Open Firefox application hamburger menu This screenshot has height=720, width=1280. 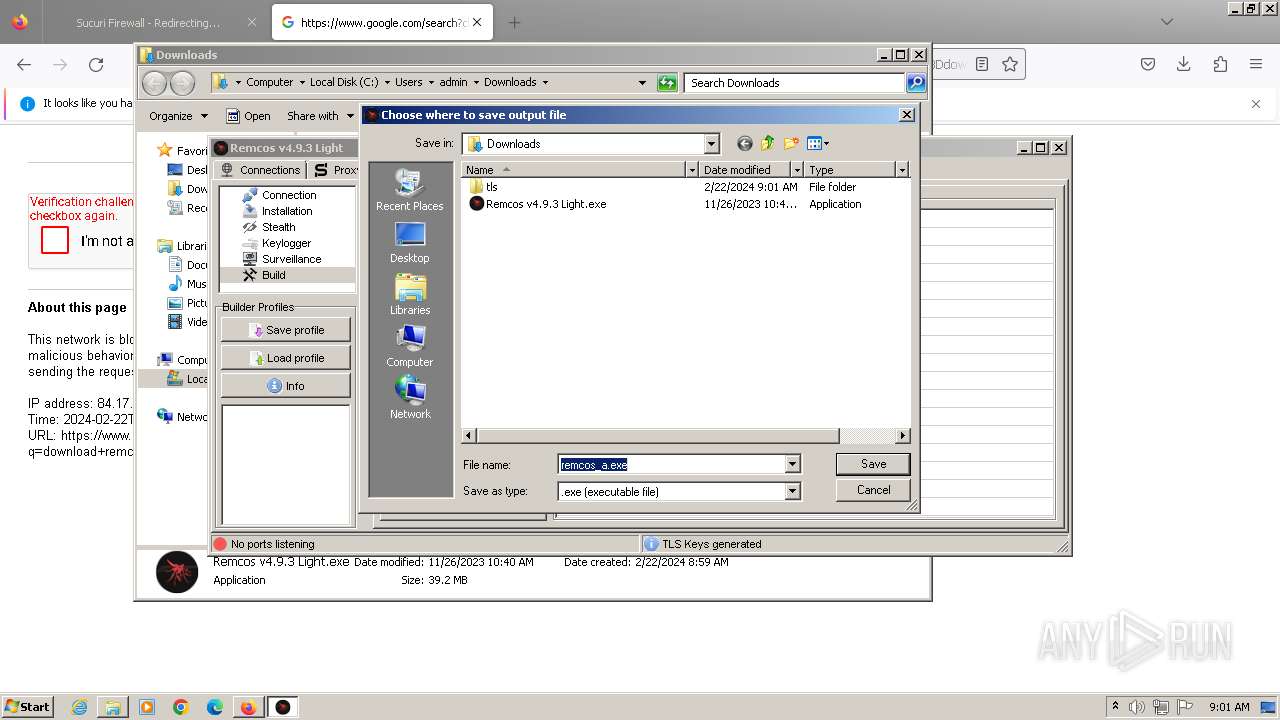point(1256,64)
